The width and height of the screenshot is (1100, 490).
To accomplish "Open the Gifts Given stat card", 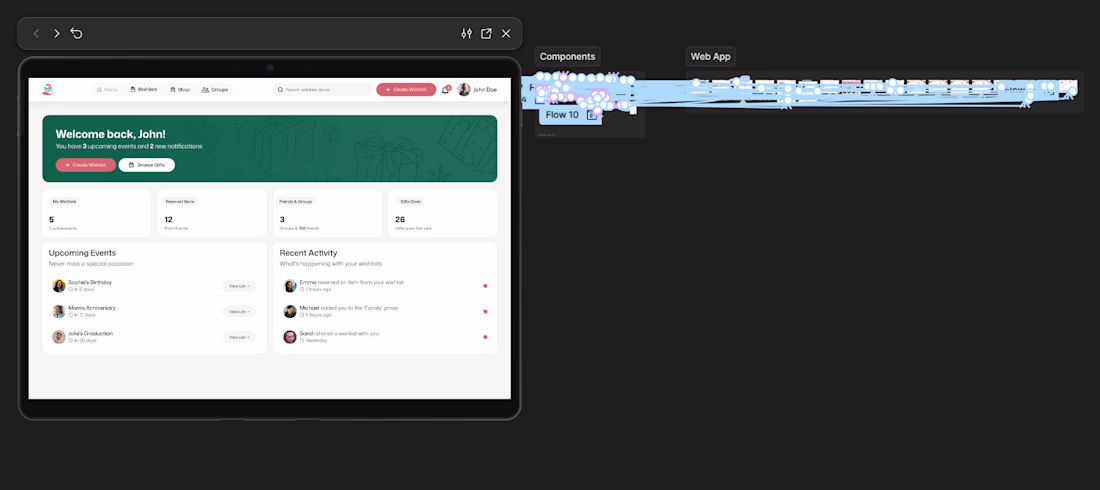I will click(443, 213).
